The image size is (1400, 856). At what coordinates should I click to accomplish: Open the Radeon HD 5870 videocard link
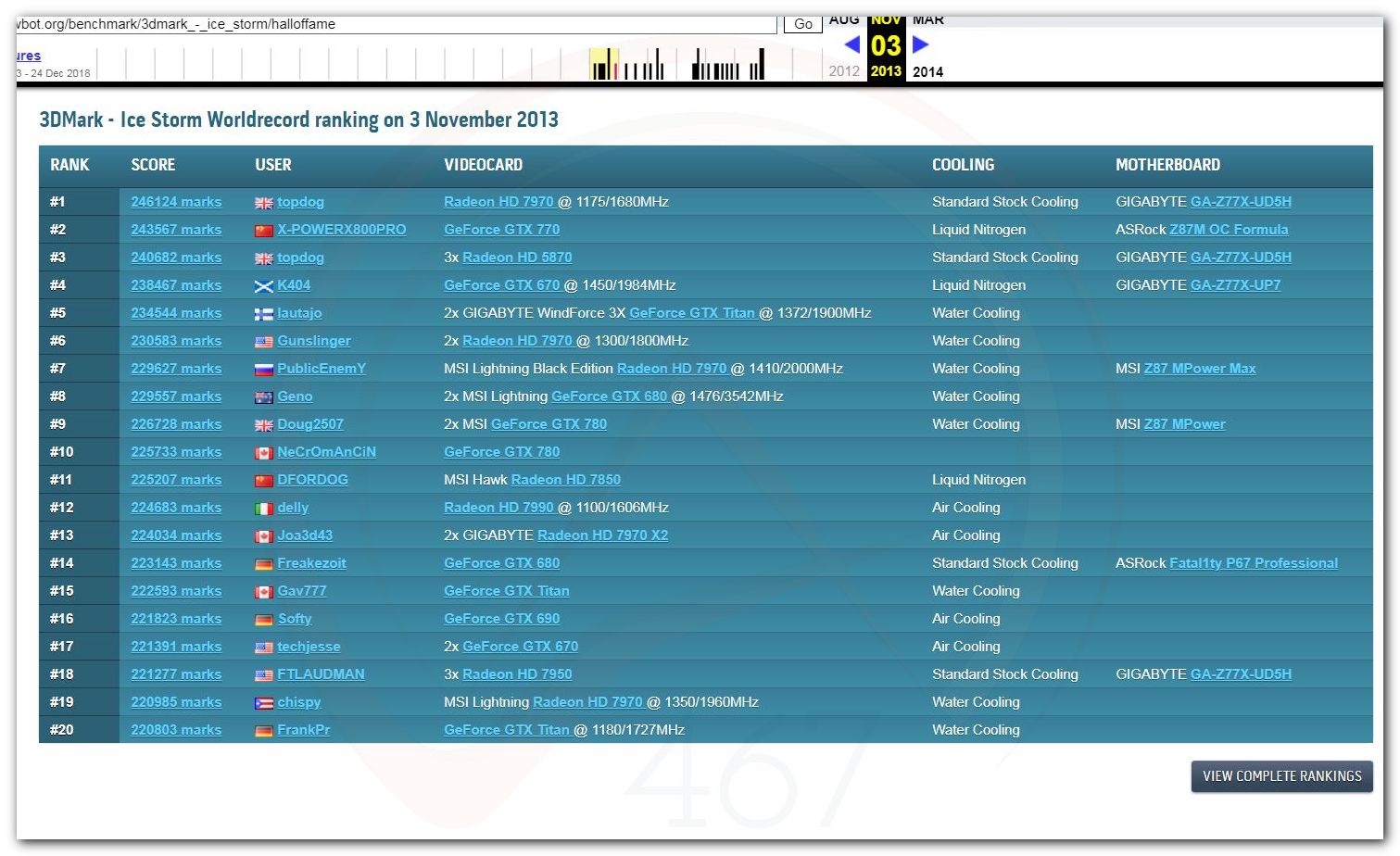click(x=517, y=258)
